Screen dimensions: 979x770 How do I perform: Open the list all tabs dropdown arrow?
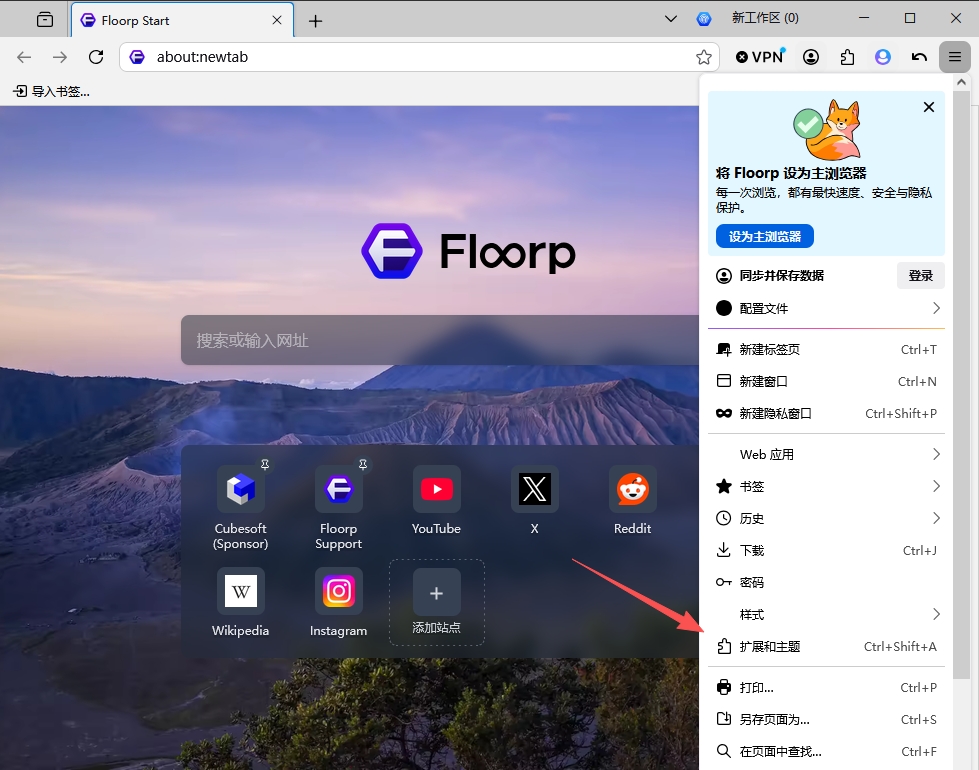pyautogui.click(x=671, y=19)
